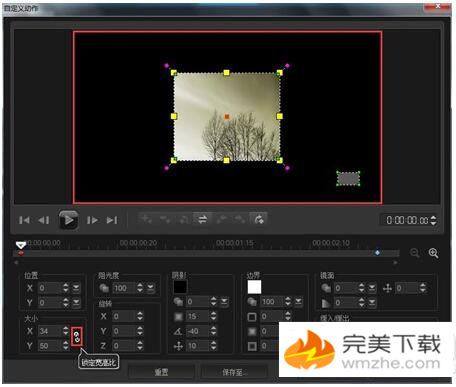Toggle the lock aspect ratio chain icon
This screenshot has height=387, width=456.
click(x=77, y=336)
